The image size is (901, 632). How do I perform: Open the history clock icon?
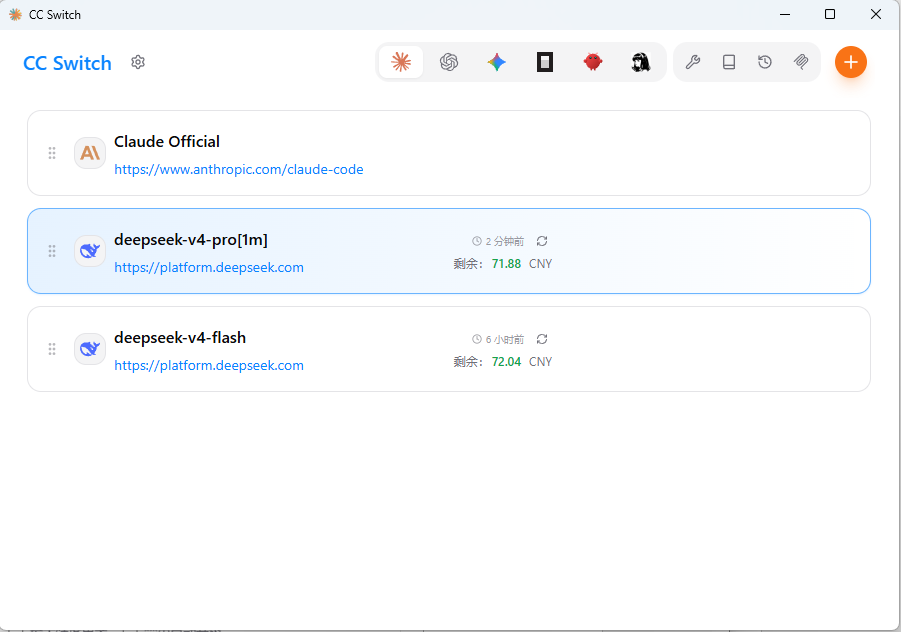click(765, 62)
